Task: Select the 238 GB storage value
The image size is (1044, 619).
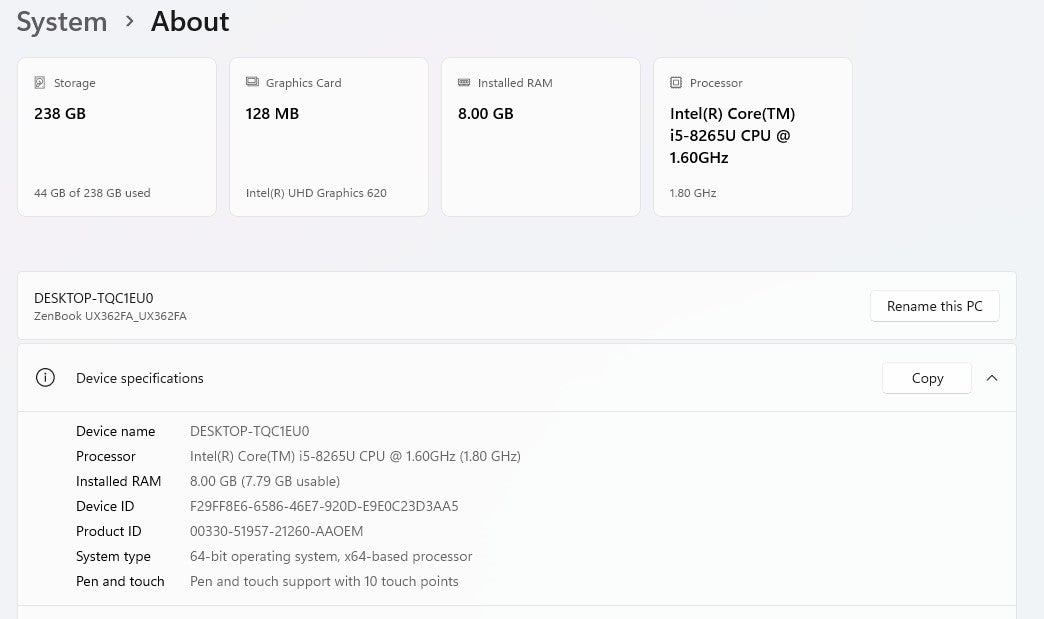Action: point(60,114)
